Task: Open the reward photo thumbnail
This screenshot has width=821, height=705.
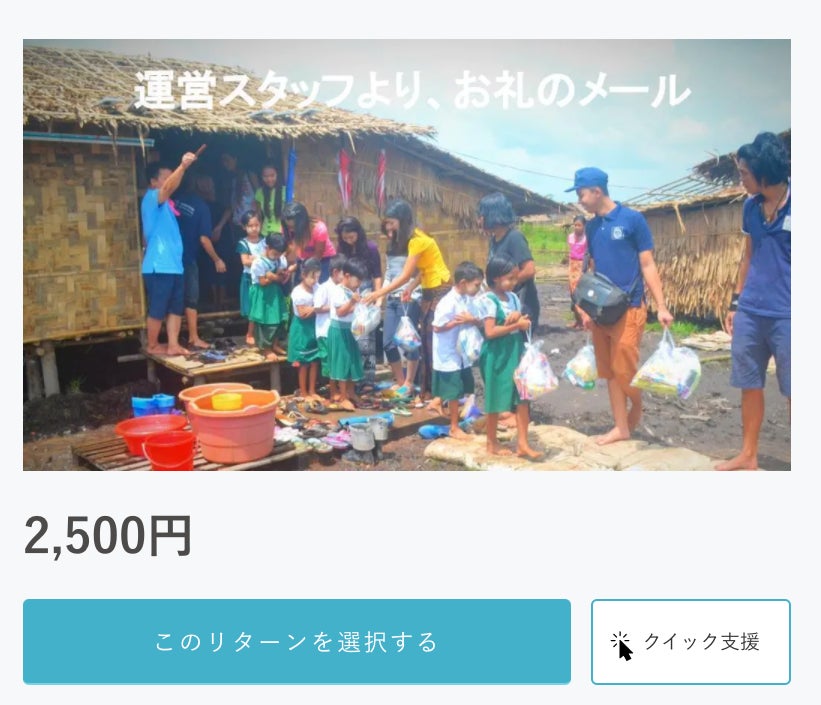Action: click(x=407, y=255)
